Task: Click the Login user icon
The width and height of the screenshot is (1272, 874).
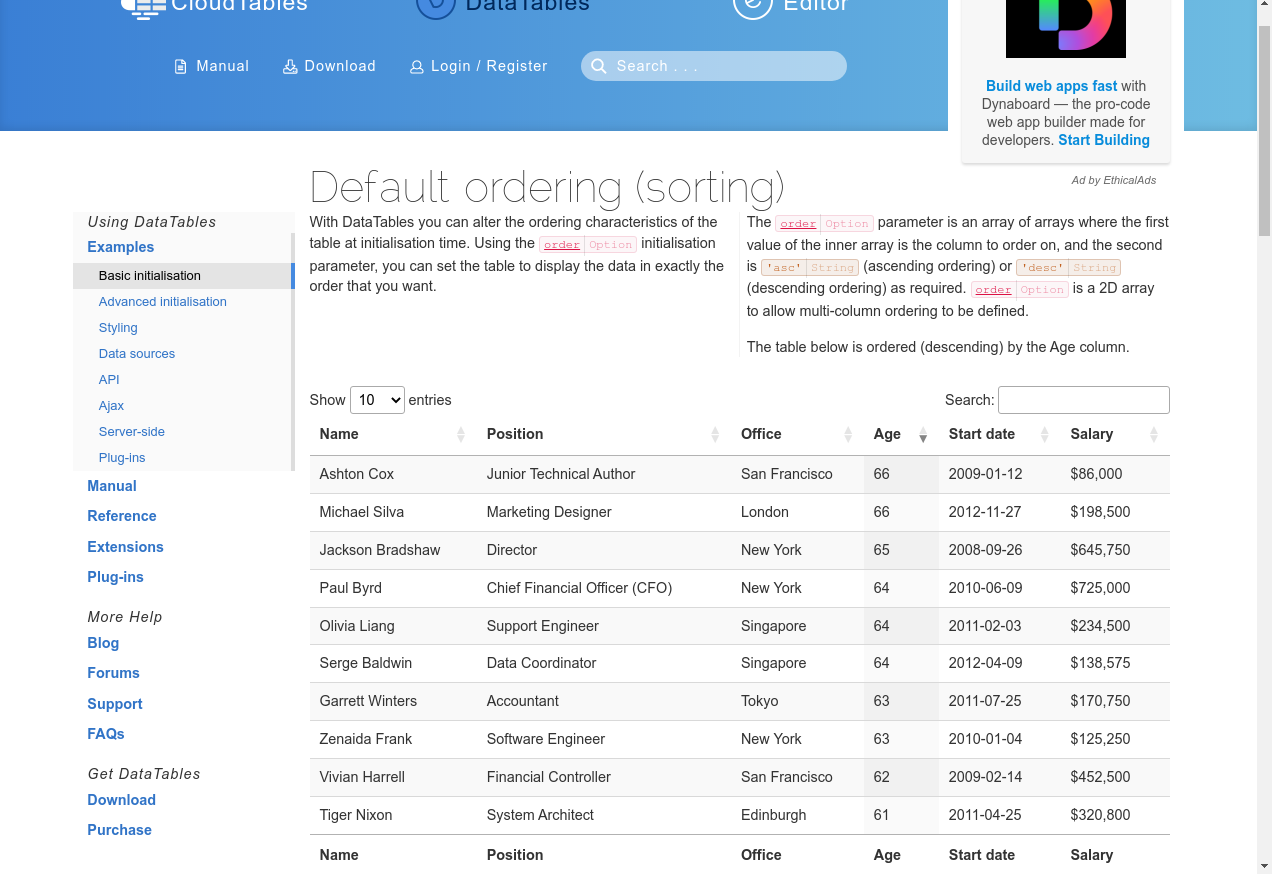Action: pos(417,67)
